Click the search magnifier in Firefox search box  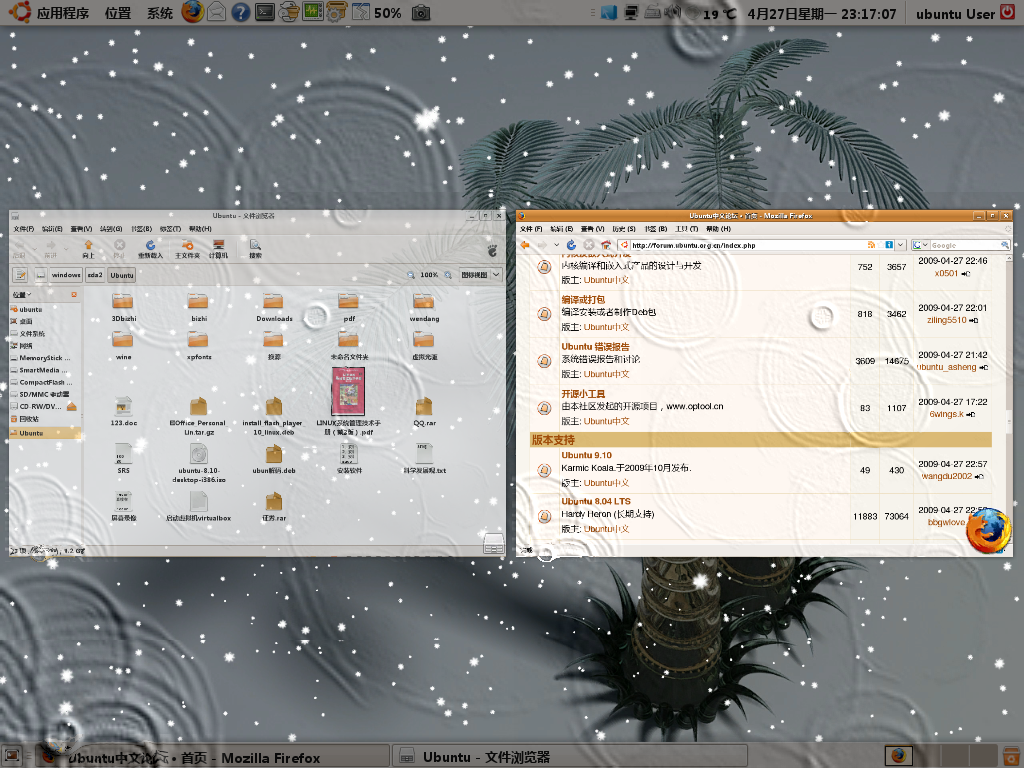click(1004, 245)
